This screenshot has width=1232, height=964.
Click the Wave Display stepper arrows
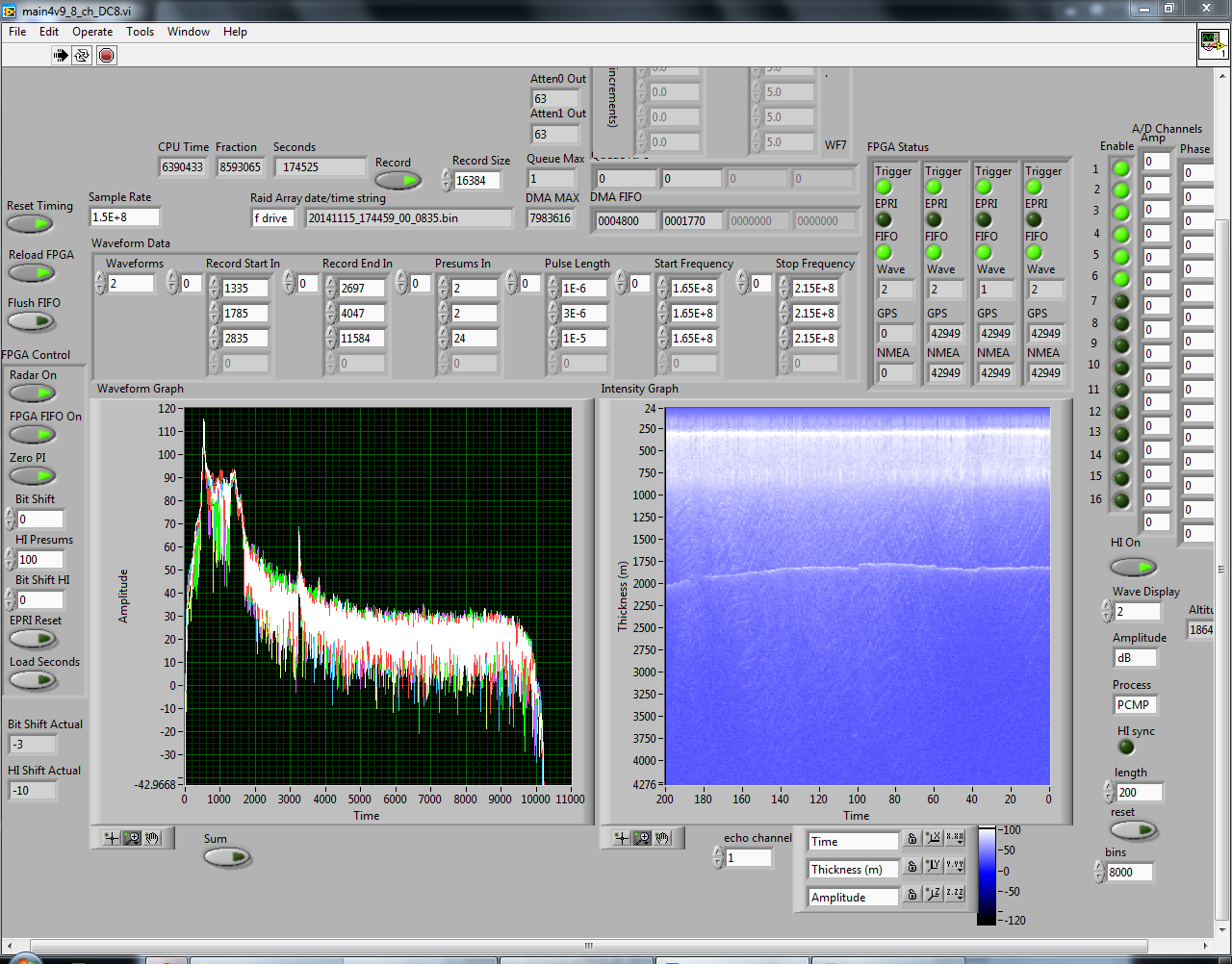tap(1107, 611)
